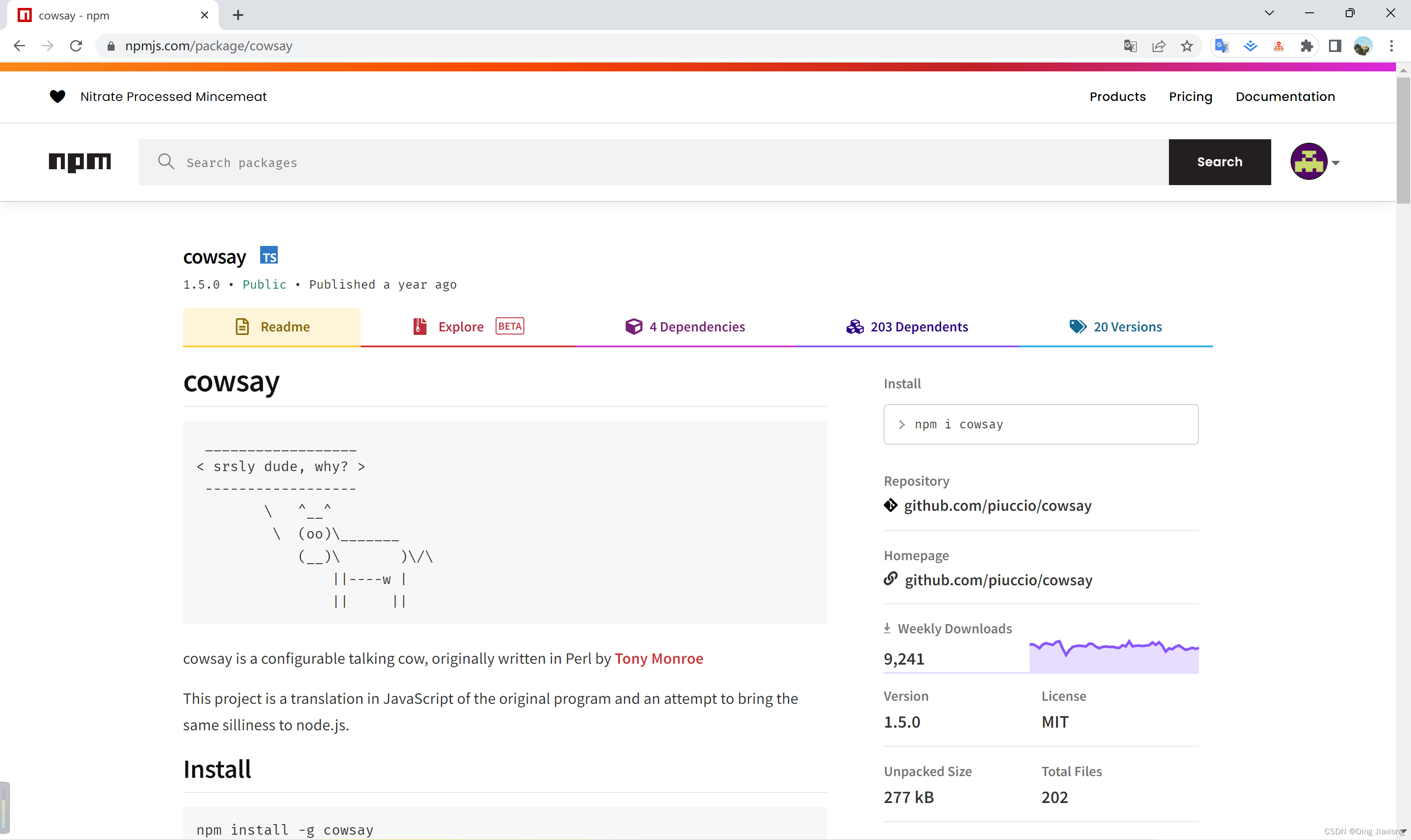Open a new browser tab
Viewport: 1411px width, 840px height.
pyautogui.click(x=238, y=15)
